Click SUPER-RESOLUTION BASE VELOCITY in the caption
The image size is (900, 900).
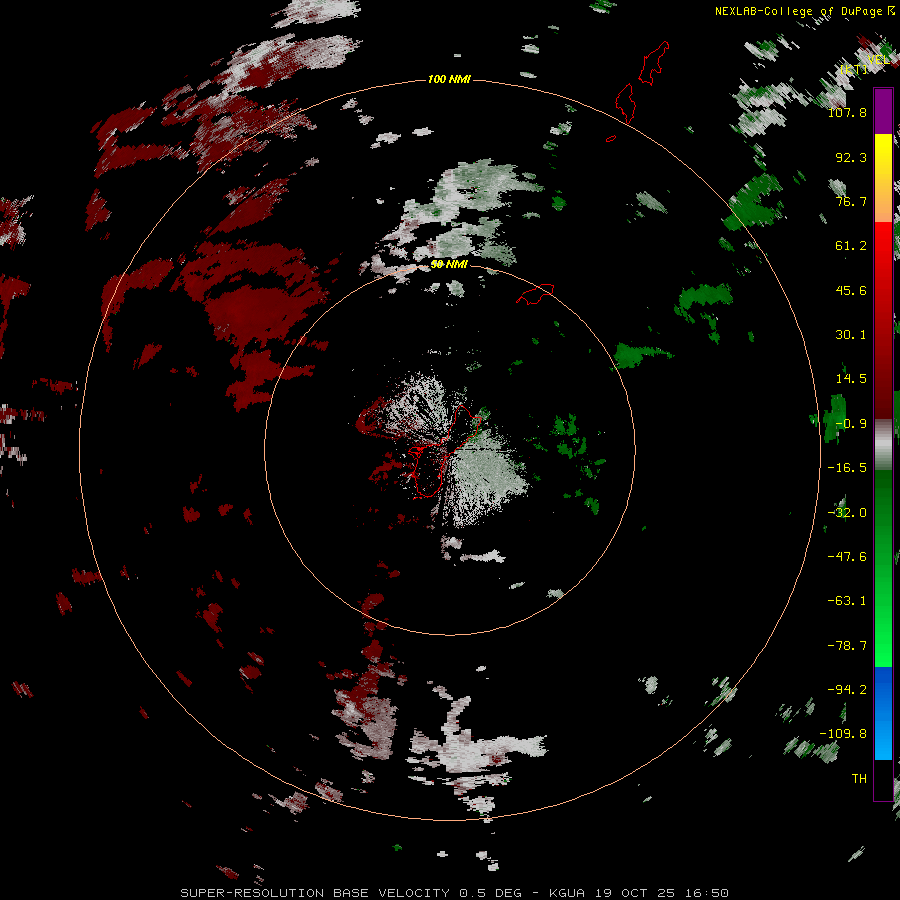coord(315,893)
